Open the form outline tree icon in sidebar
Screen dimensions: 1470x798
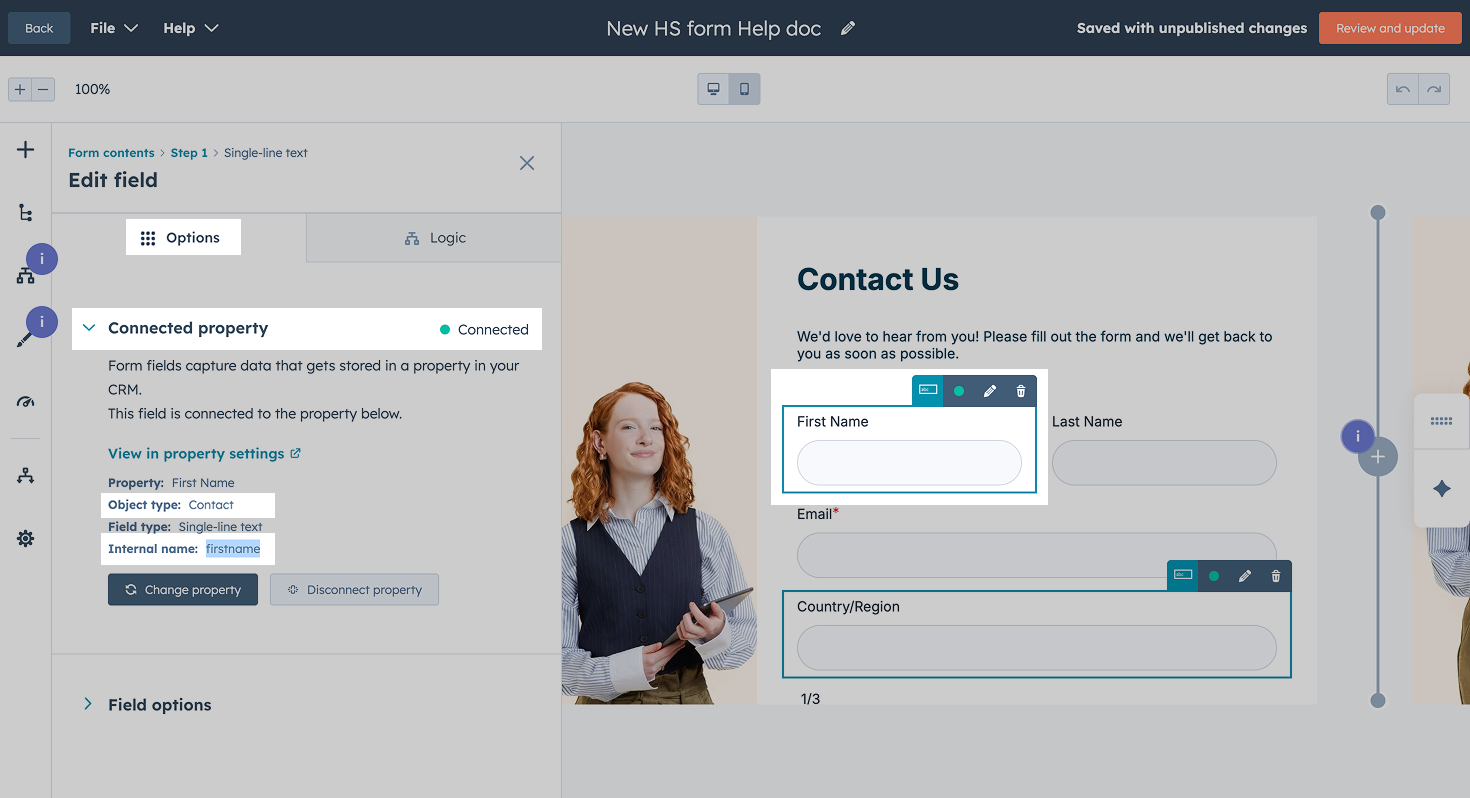tap(24, 212)
